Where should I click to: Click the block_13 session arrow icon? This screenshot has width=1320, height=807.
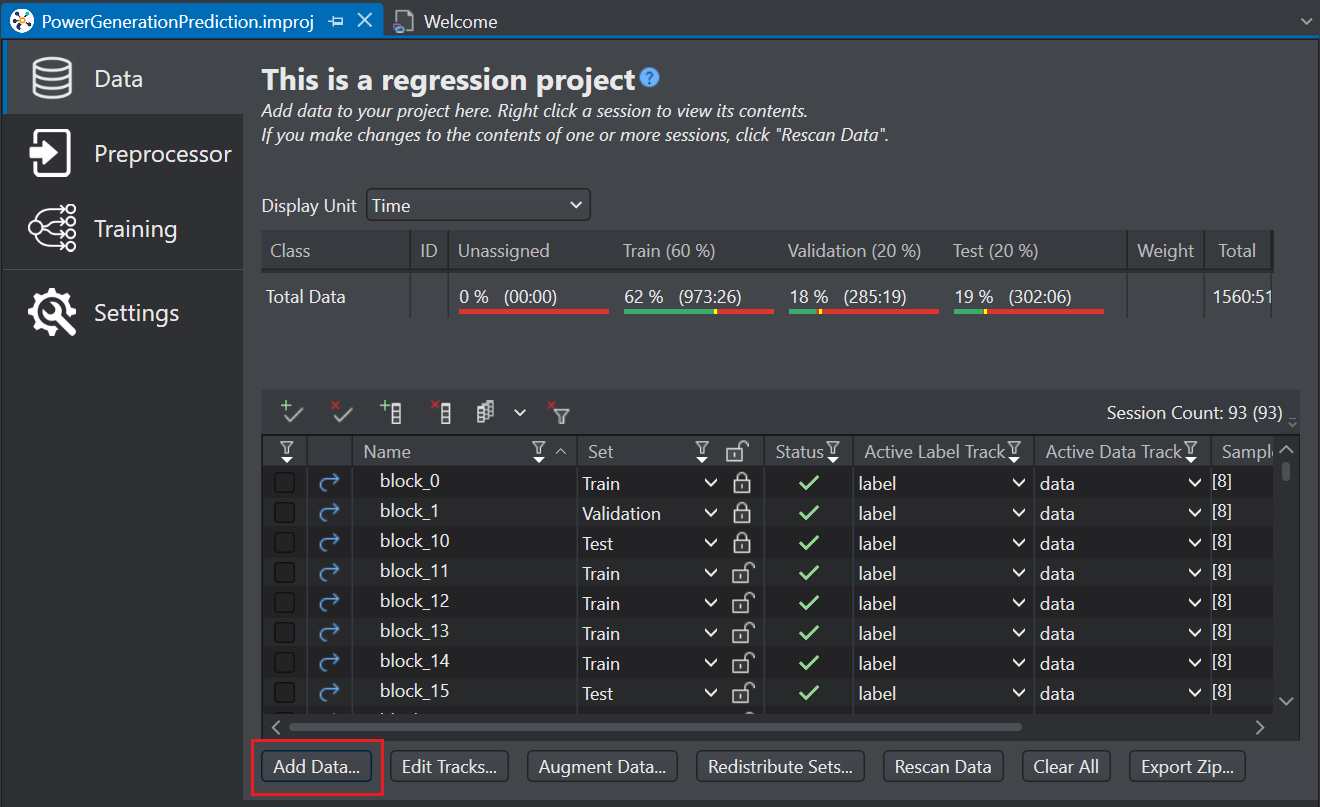coord(330,632)
